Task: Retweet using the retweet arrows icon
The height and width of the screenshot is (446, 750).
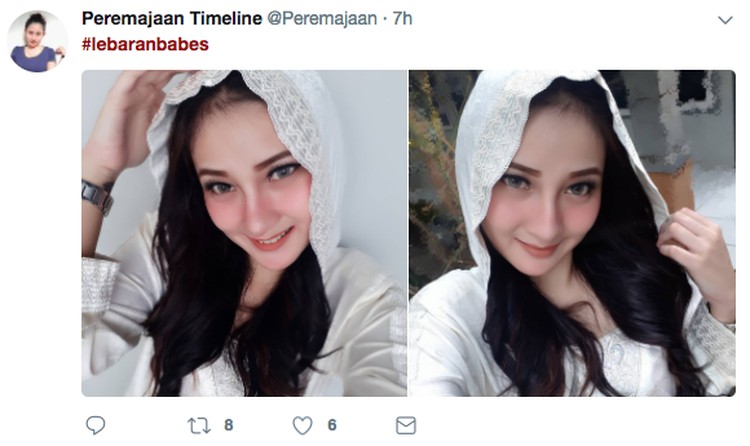Action: coord(198,425)
